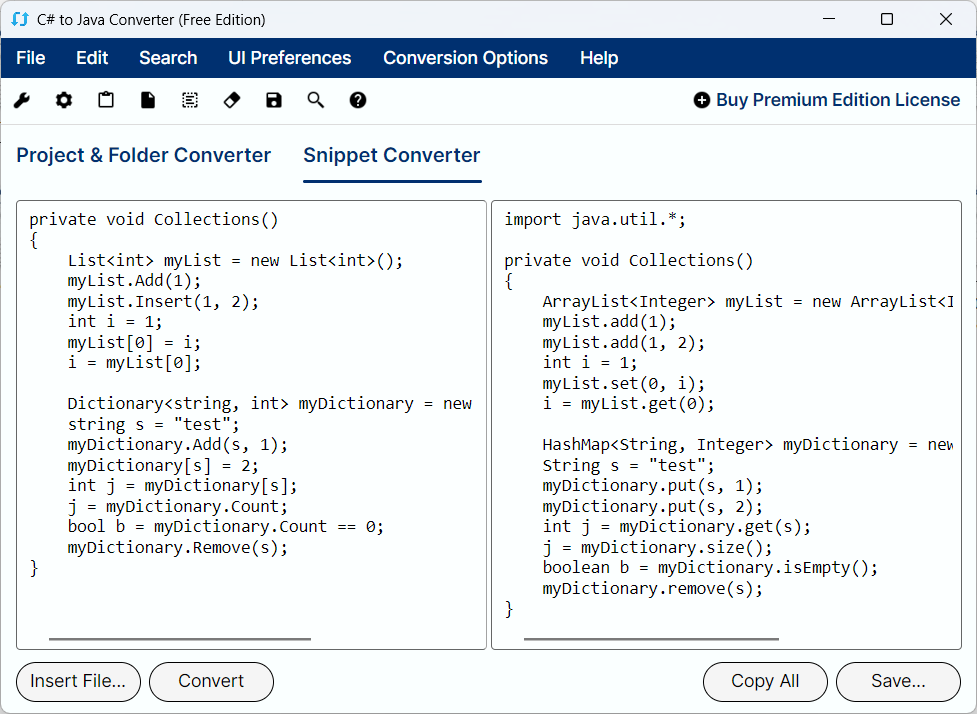The height and width of the screenshot is (714, 977).
Task: Clear content with the eraser icon
Action: [x=232, y=100]
